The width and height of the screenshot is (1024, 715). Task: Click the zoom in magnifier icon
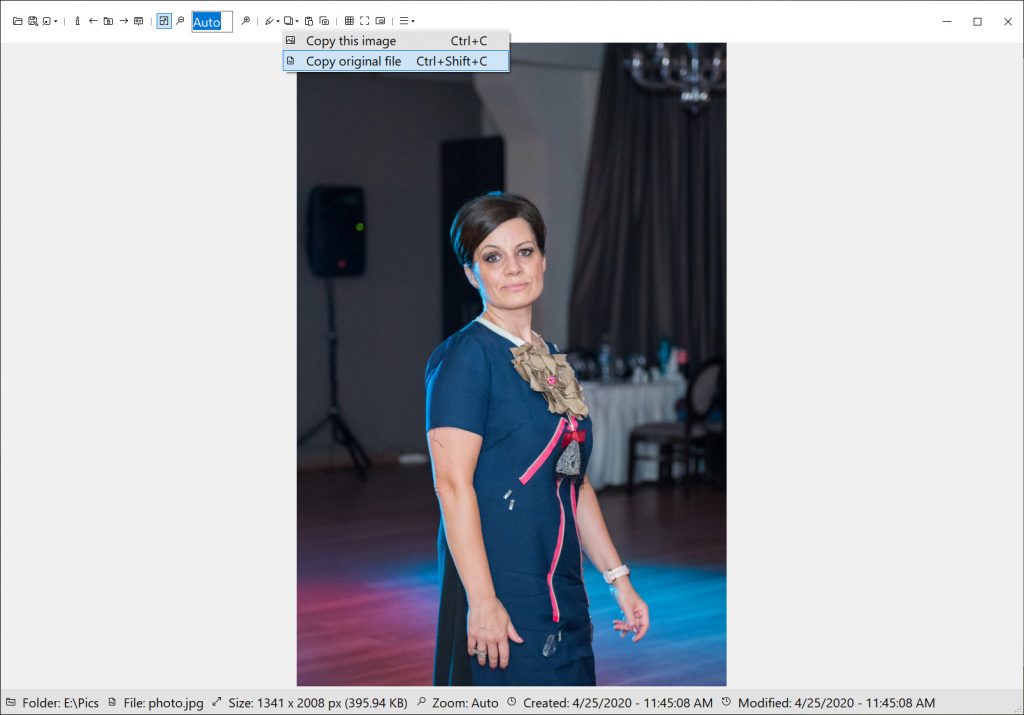(246, 21)
